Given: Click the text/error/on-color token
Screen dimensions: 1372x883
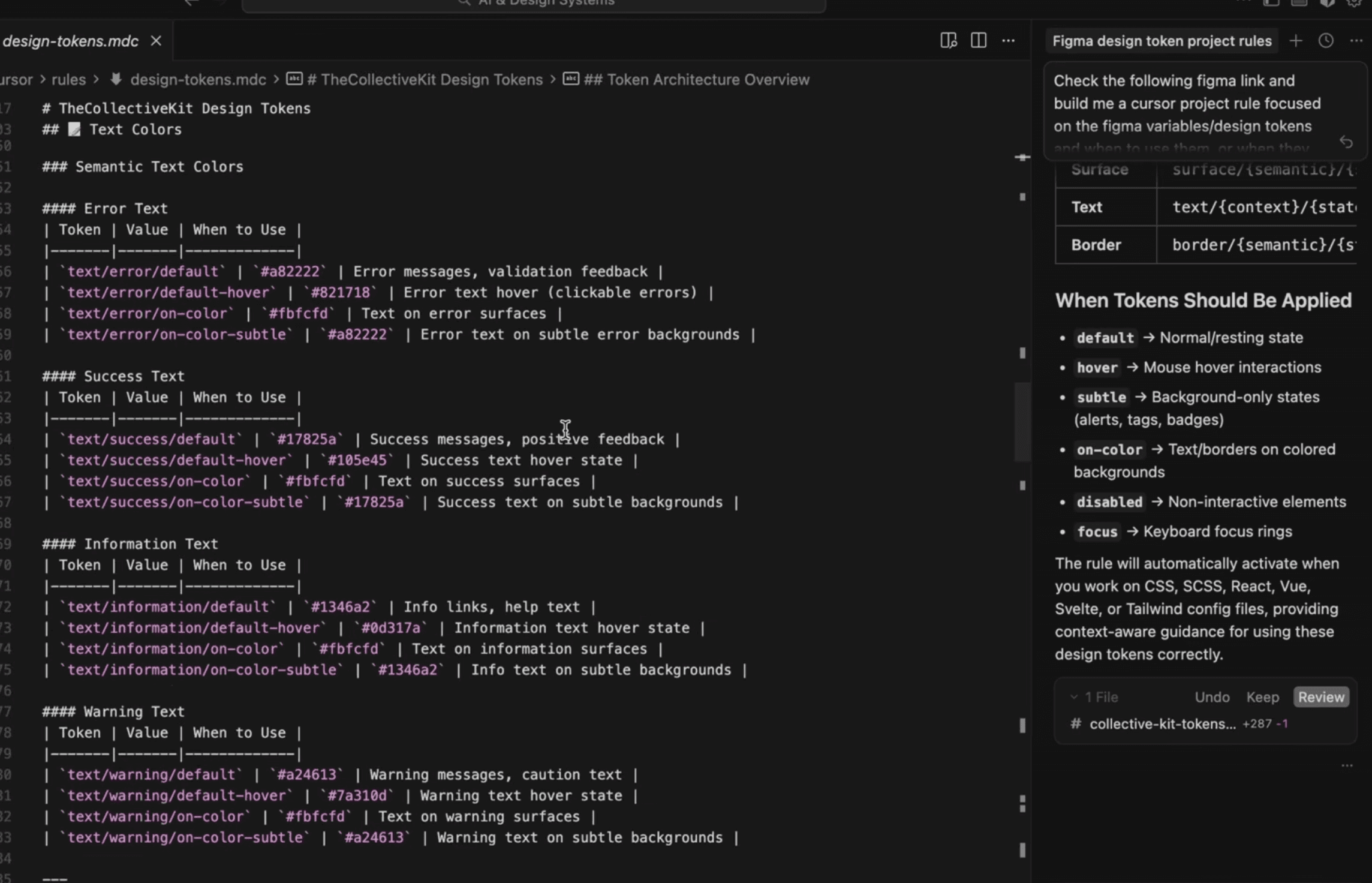Looking at the screenshot, I should [x=147, y=314].
